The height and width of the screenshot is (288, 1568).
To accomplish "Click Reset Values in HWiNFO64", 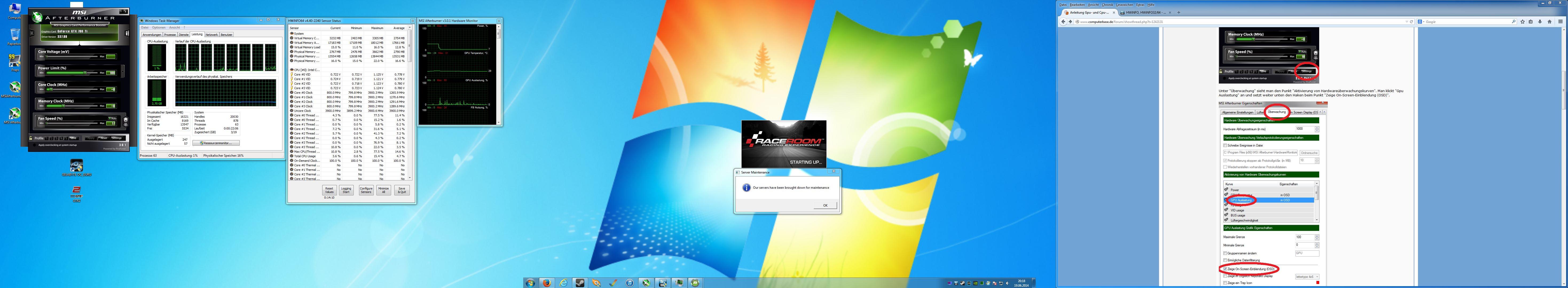I will 329,190.
